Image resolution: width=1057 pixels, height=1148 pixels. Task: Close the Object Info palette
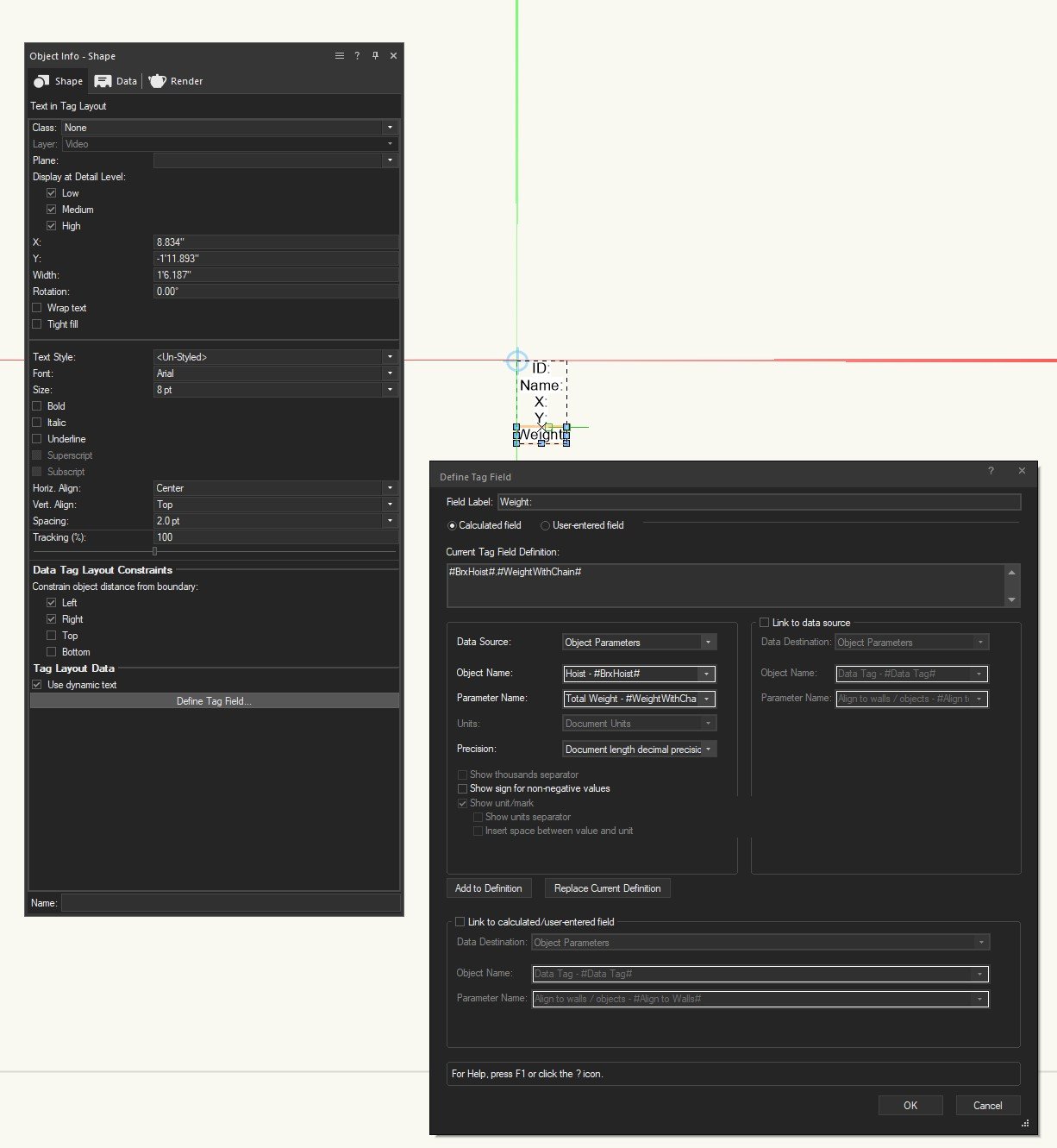pos(393,56)
